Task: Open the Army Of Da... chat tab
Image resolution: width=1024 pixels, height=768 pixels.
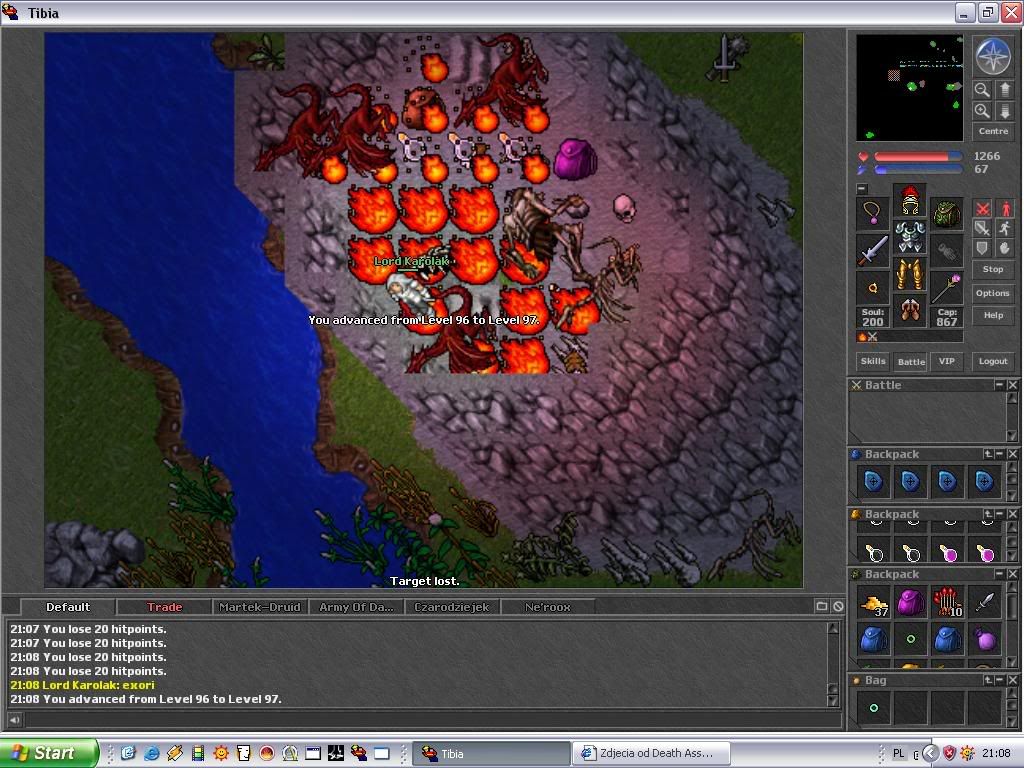Action: pos(357,607)
